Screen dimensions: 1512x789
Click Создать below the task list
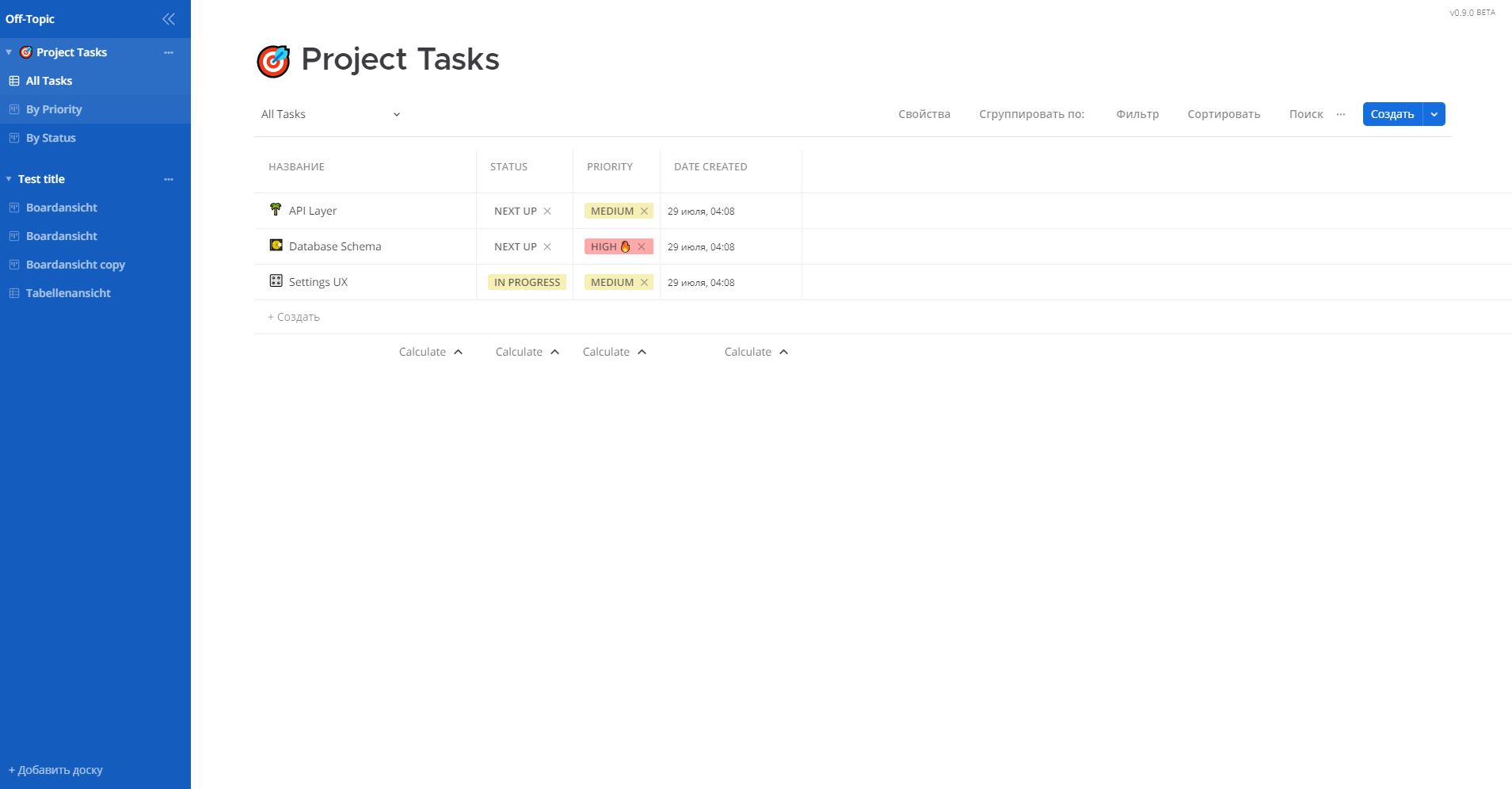(x=293, y=316)
